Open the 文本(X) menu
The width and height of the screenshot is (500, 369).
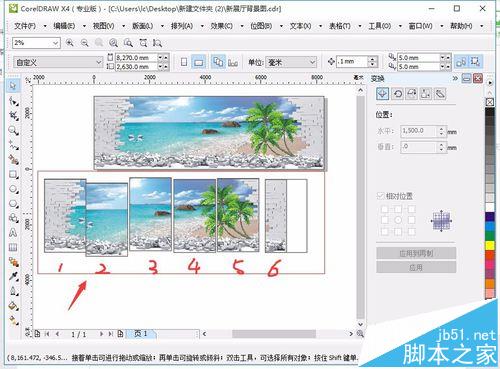click(300, 26)
